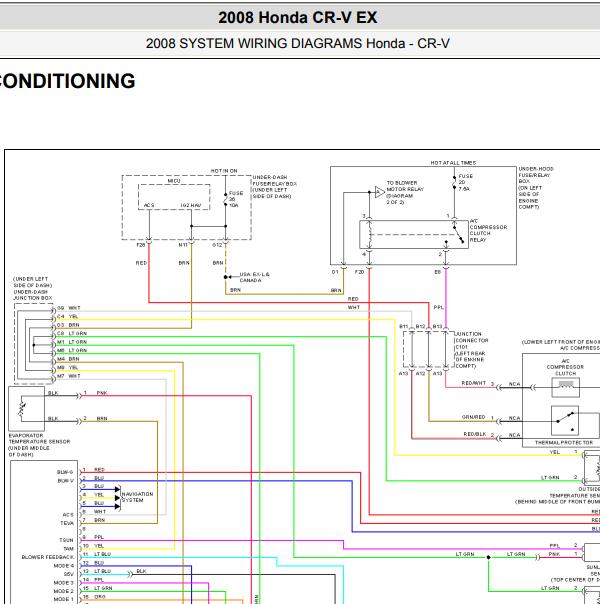Click the 'HOT AT ALL TIMES' label
Viewport: 600px width, 604px height.
[453, 163]
